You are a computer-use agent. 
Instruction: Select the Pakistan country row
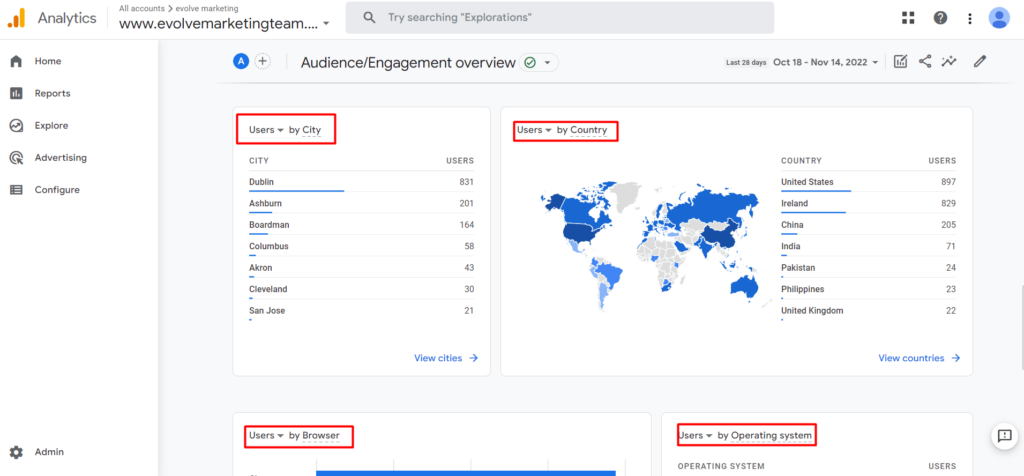(869, 268)
